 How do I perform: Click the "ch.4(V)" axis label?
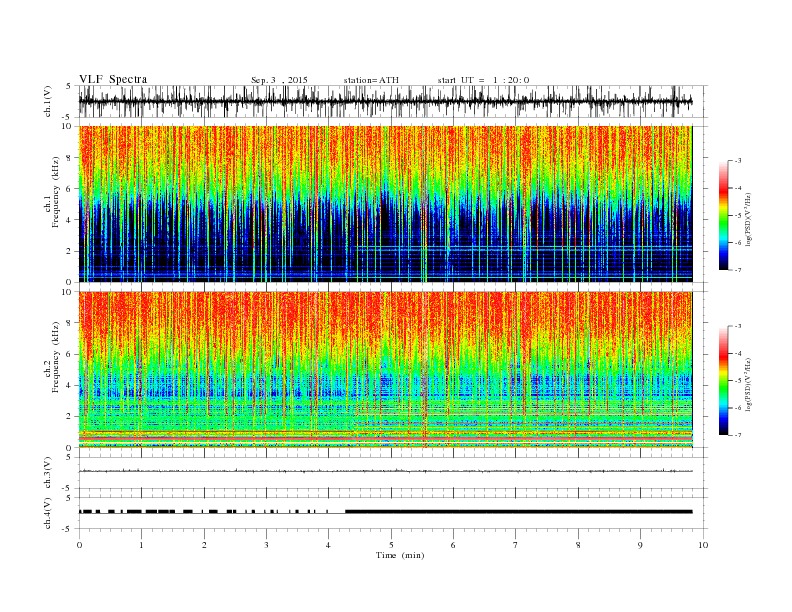pyautogui.click(x=48, y=514)
